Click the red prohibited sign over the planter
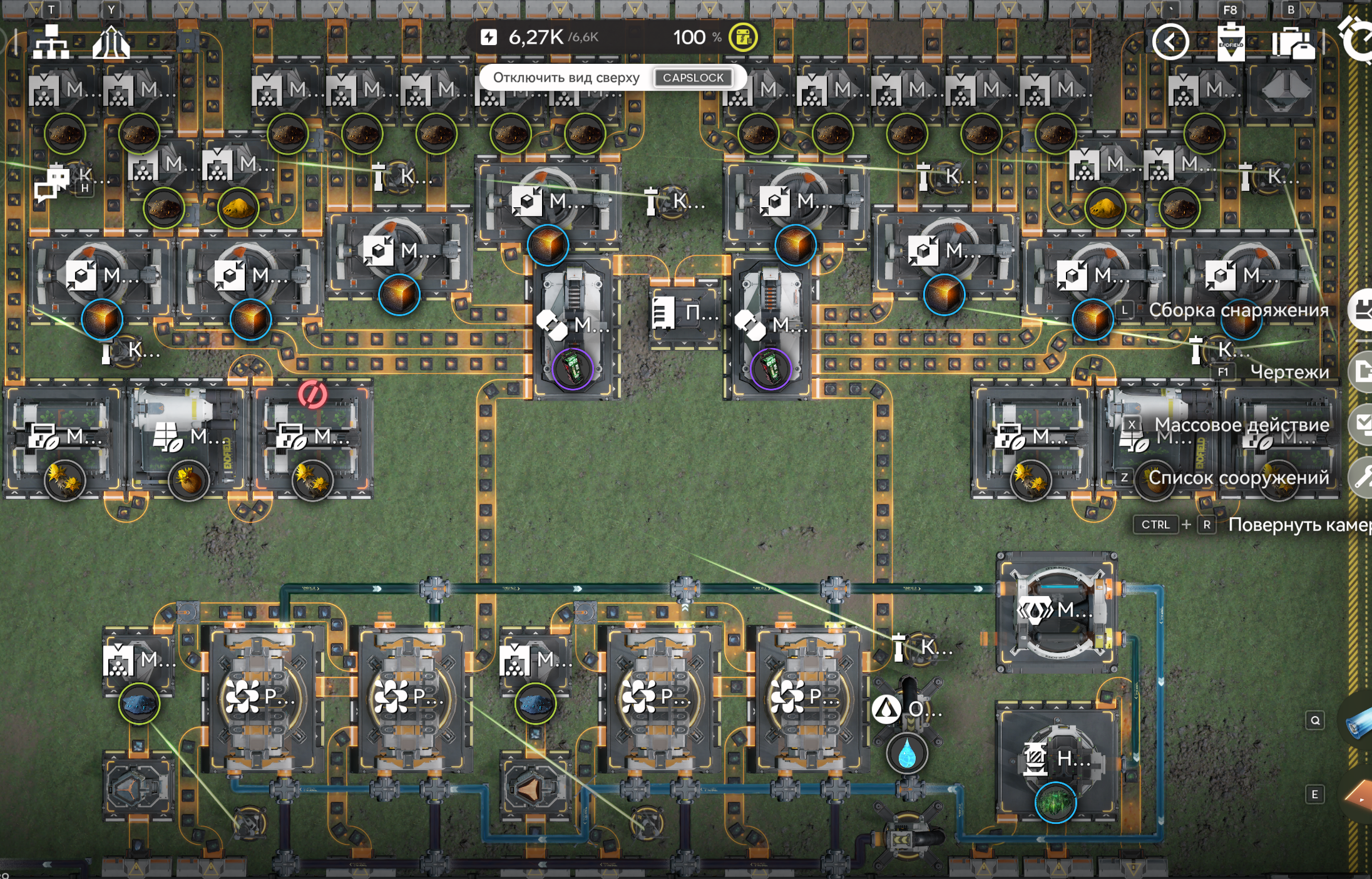 tap(312, 395)
